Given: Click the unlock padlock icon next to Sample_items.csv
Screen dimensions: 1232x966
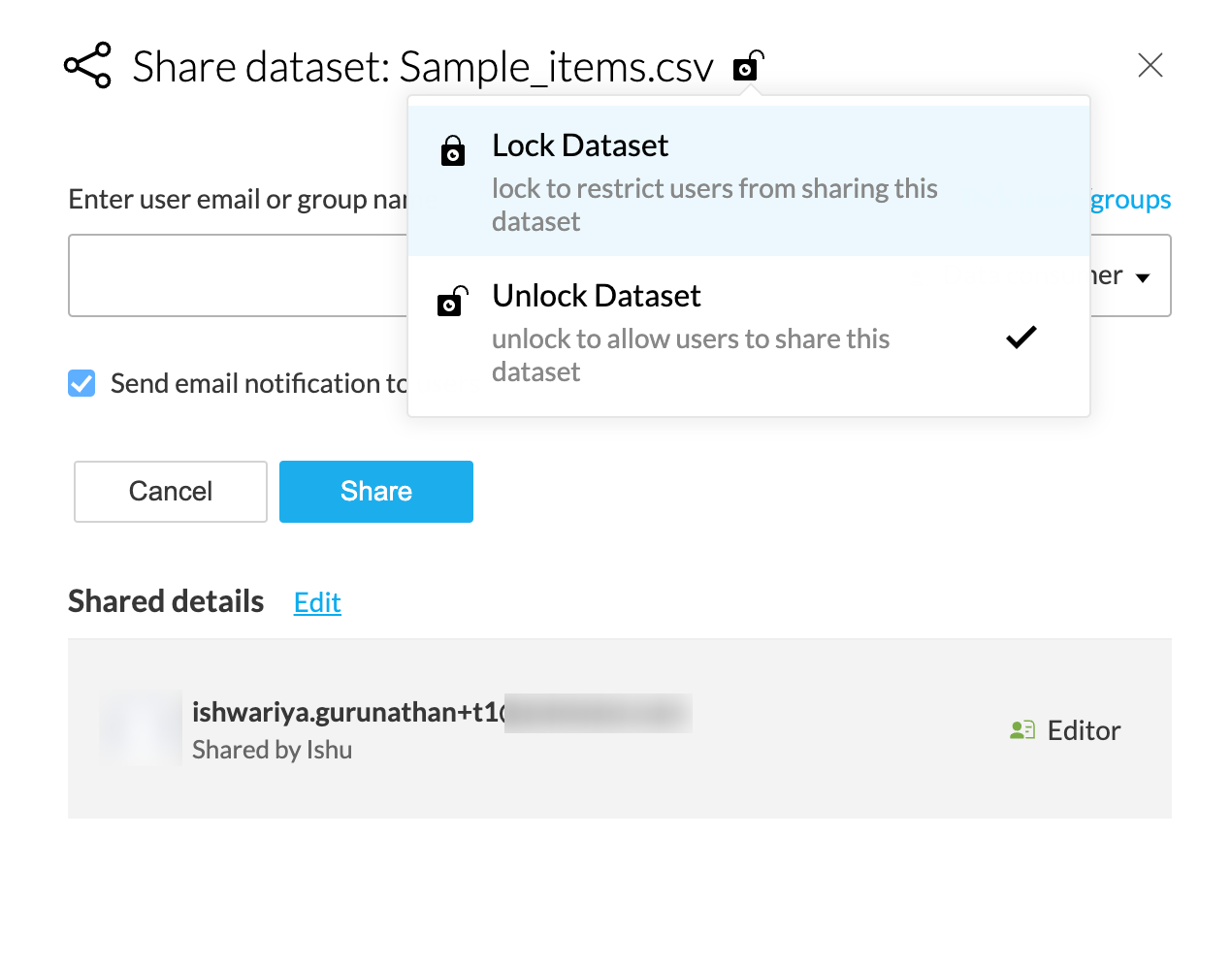Looking at the screenshot, I should [x=748, y=66].
